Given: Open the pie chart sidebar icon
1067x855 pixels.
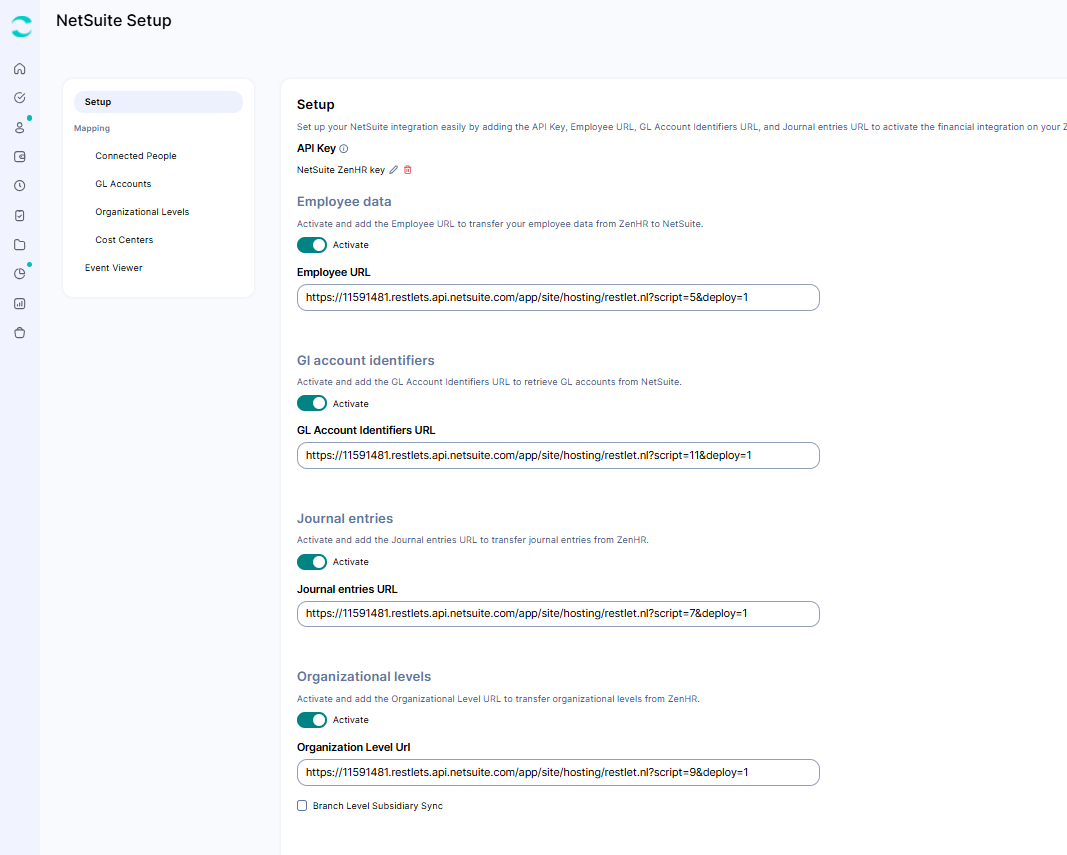Looking at the screenshot, I should pos(20,274).
